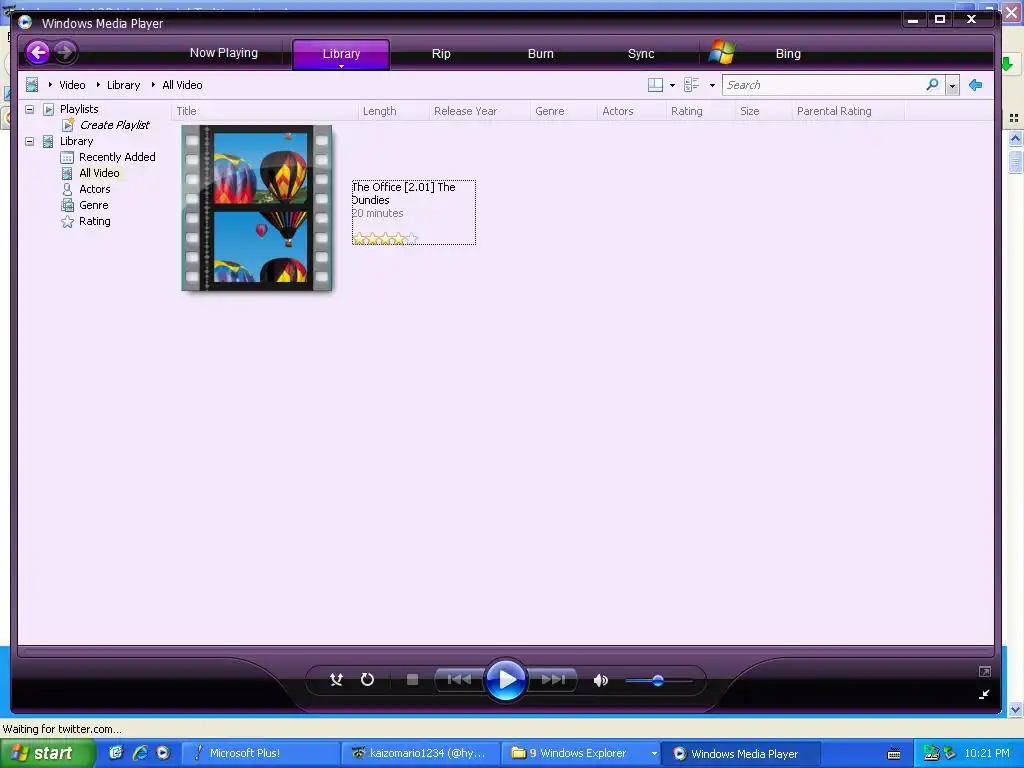Open the Burn tab
This screenshot has width=1024, height=768.
(540, 54)
